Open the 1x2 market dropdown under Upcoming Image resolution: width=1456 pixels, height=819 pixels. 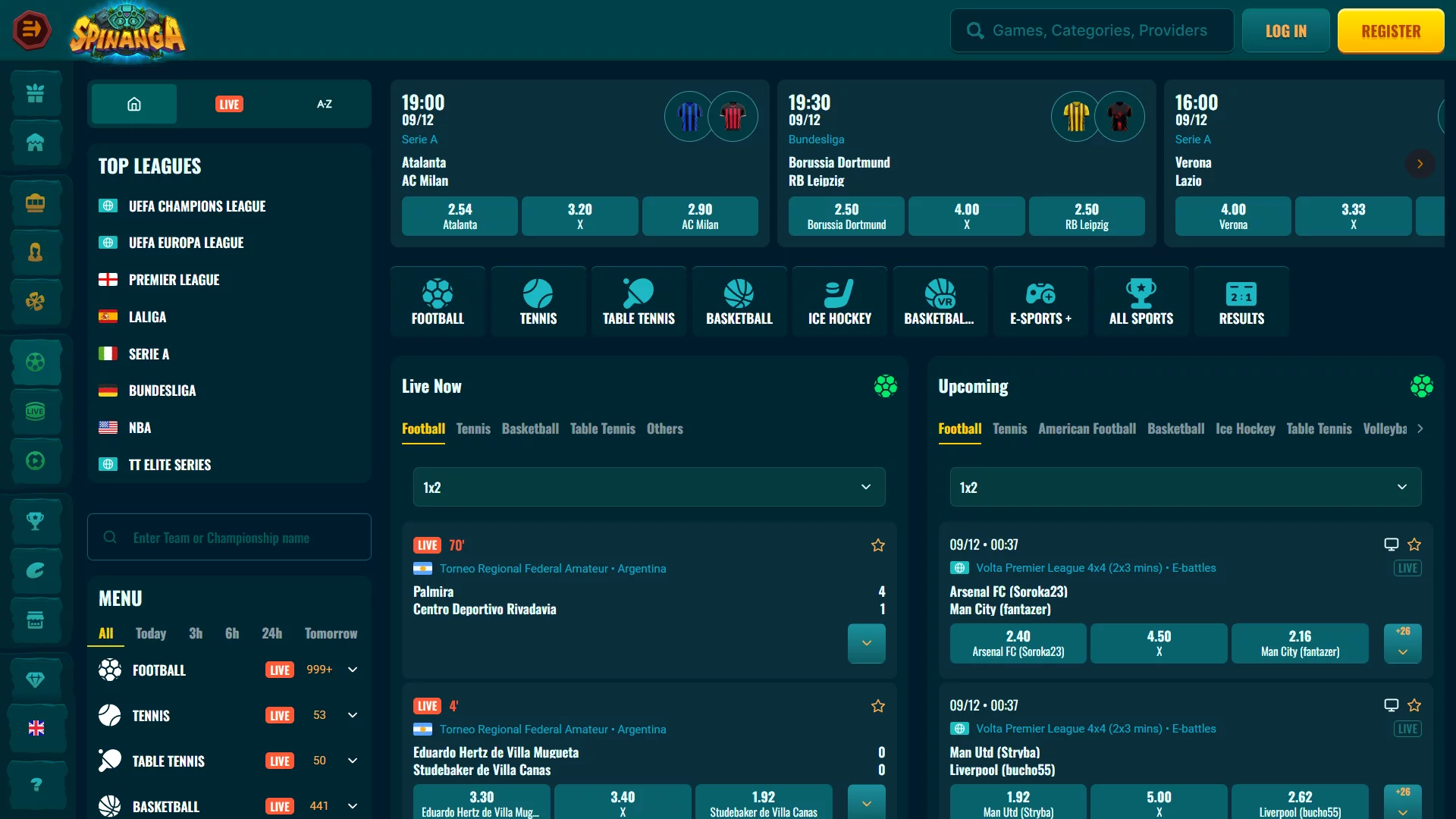click(1185, 487)
